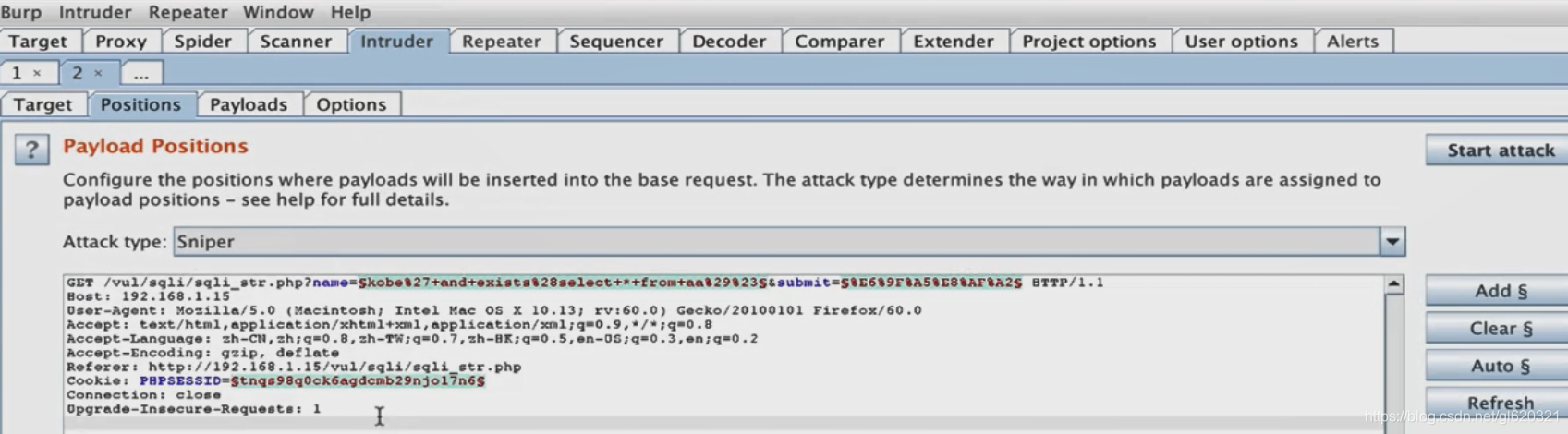Viewport: 1568px width, 434px height.
Task: Click the request editor scroll-up arrow
Action: [x=1393, y=284]
